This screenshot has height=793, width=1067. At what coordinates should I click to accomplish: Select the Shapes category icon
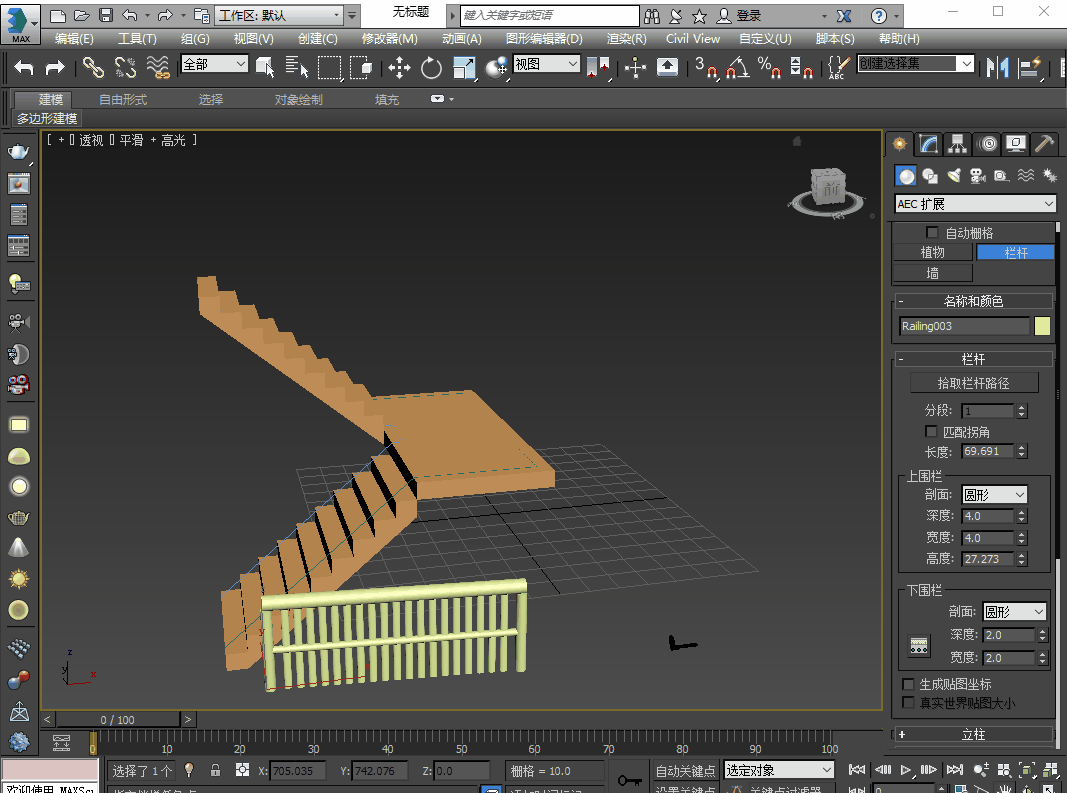[930, 176]
